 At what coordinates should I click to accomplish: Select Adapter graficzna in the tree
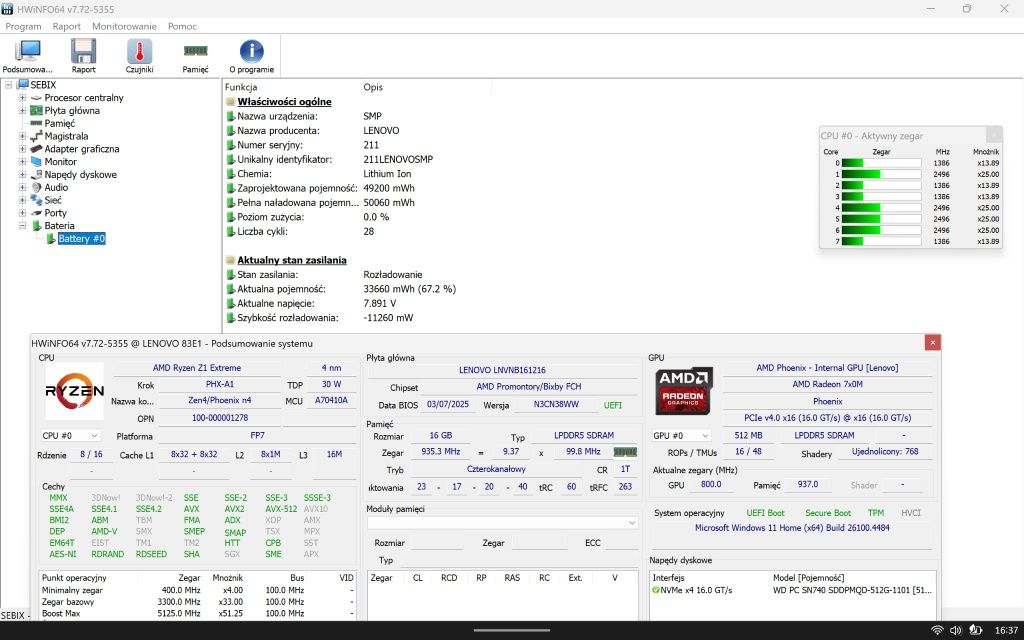[82, 149]
